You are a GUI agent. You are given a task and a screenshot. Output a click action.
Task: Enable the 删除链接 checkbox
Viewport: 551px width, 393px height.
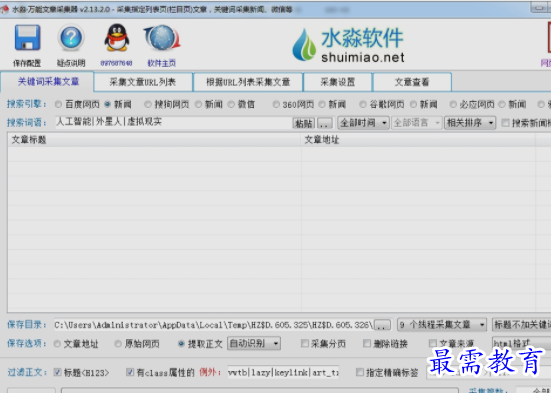click(x=367, y=343)
